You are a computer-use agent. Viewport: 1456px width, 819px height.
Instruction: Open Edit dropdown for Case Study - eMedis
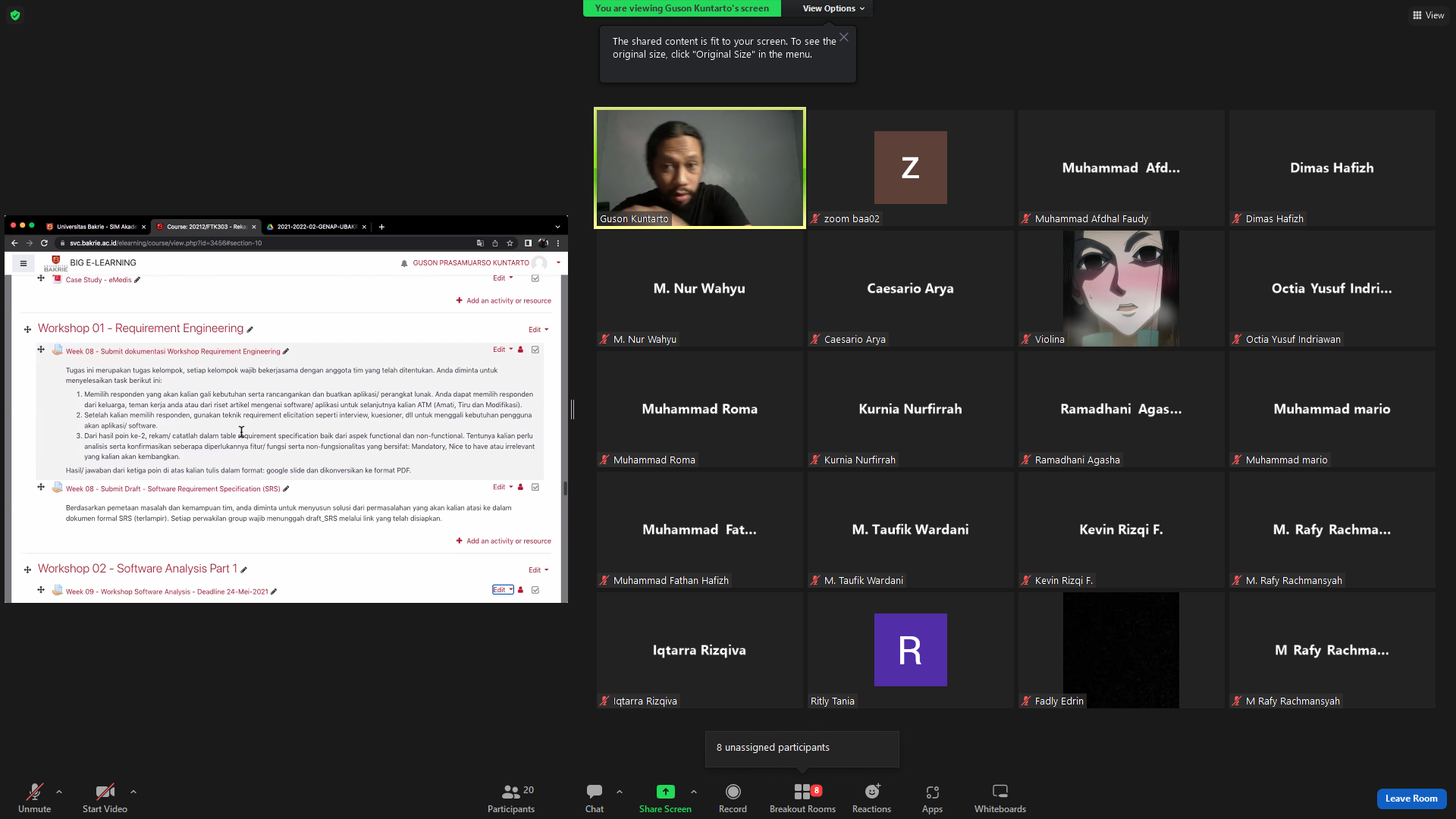coord(503,278)
